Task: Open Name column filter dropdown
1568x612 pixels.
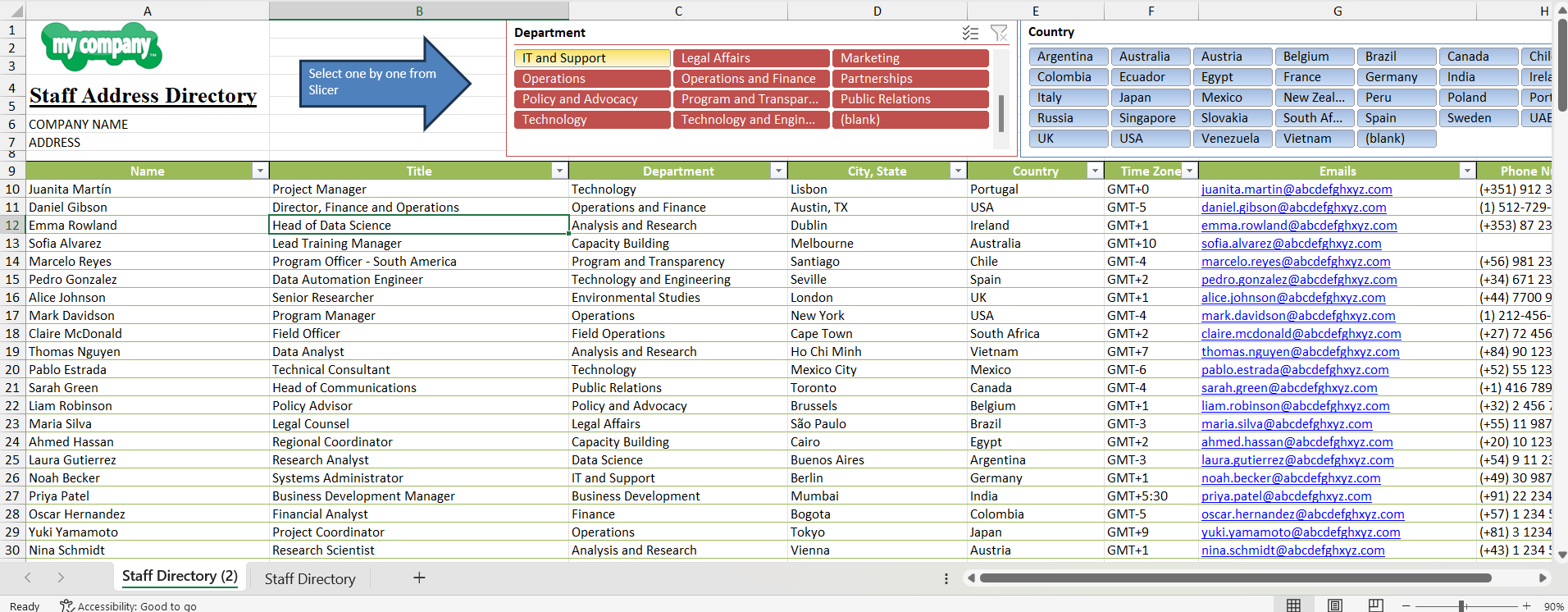Action: (x=260, y=171)
